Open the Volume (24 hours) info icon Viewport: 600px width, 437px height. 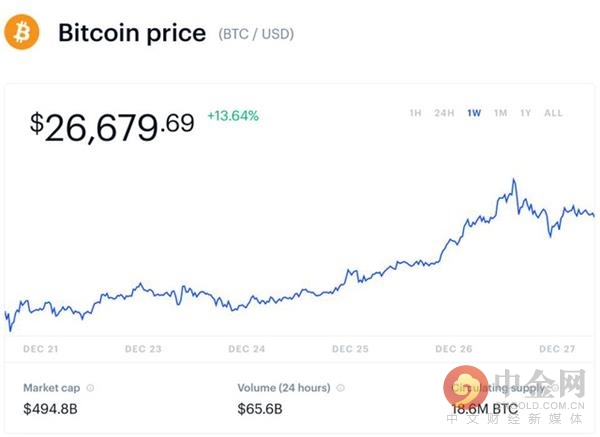[340, 388]
